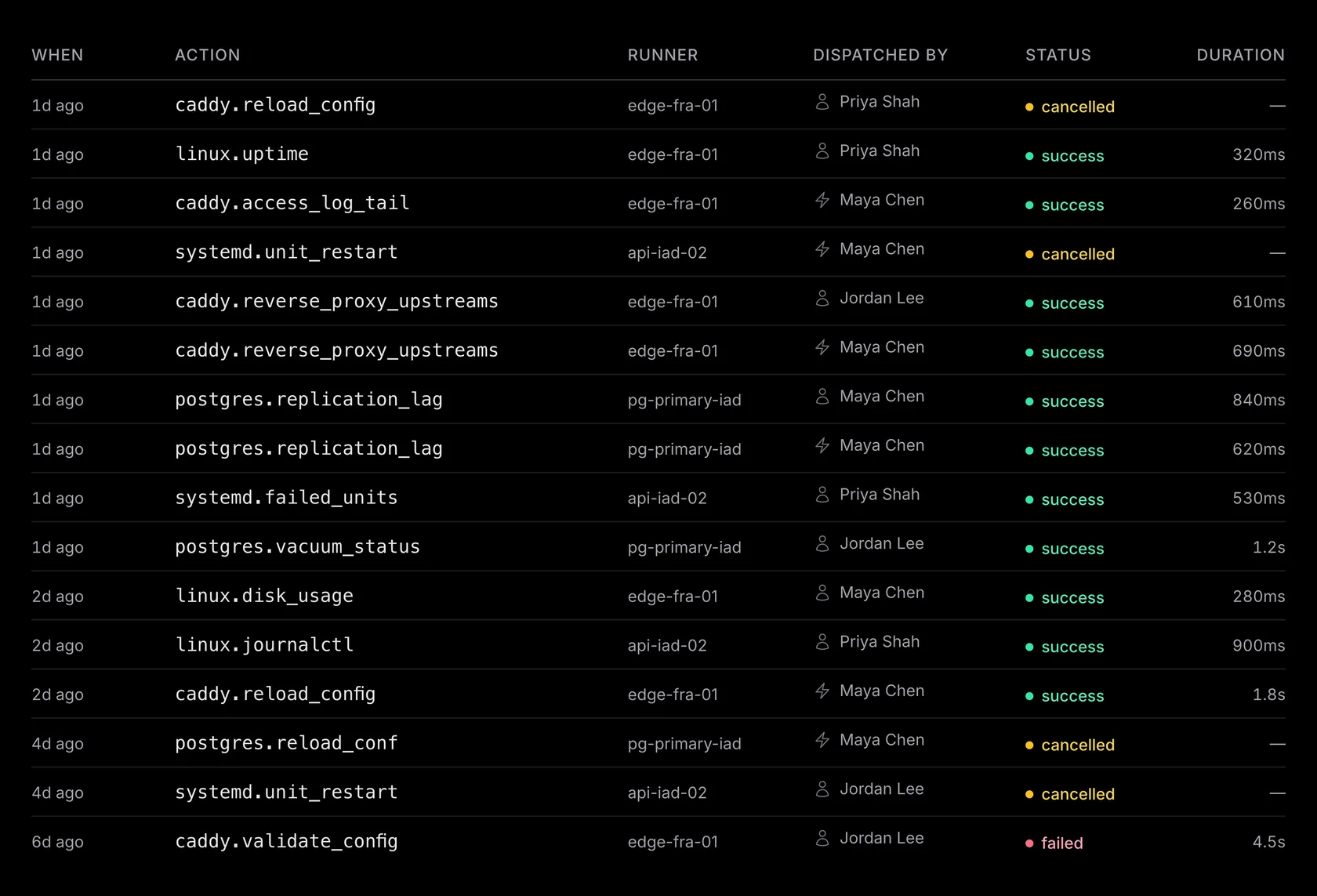Sort by the RUNNER column header
The width and height of the screenshot is (1317, 896).
[662, 55]
